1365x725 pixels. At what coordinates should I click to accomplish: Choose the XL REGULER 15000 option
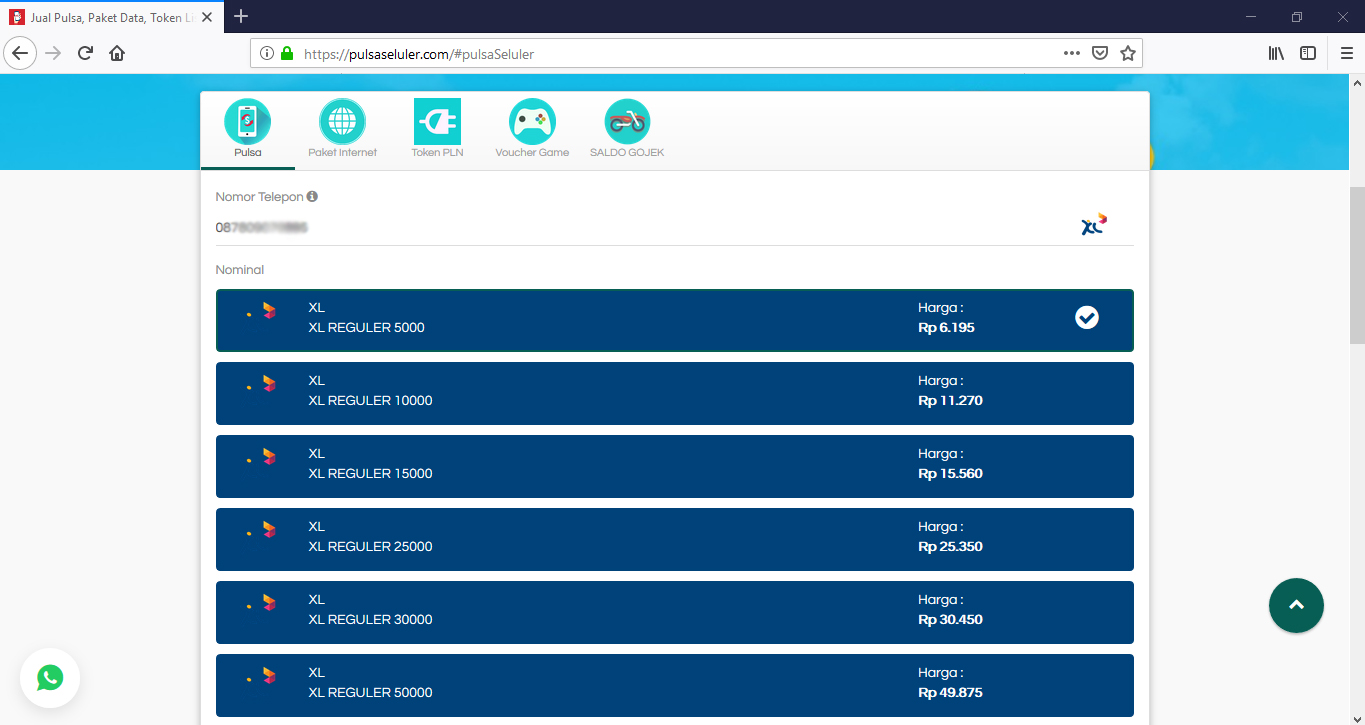[x=675, y=466]
